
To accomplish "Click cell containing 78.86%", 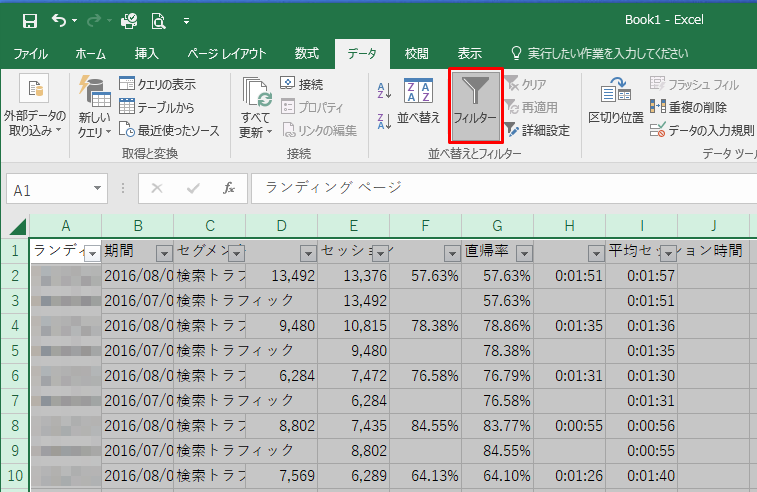I will 497,325.
